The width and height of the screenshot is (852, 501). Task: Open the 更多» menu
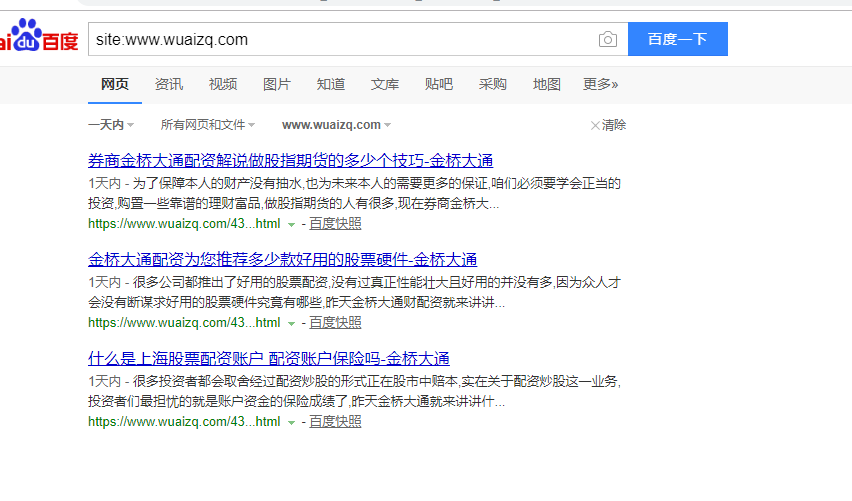pyautogui.click(x=601, y=84)
